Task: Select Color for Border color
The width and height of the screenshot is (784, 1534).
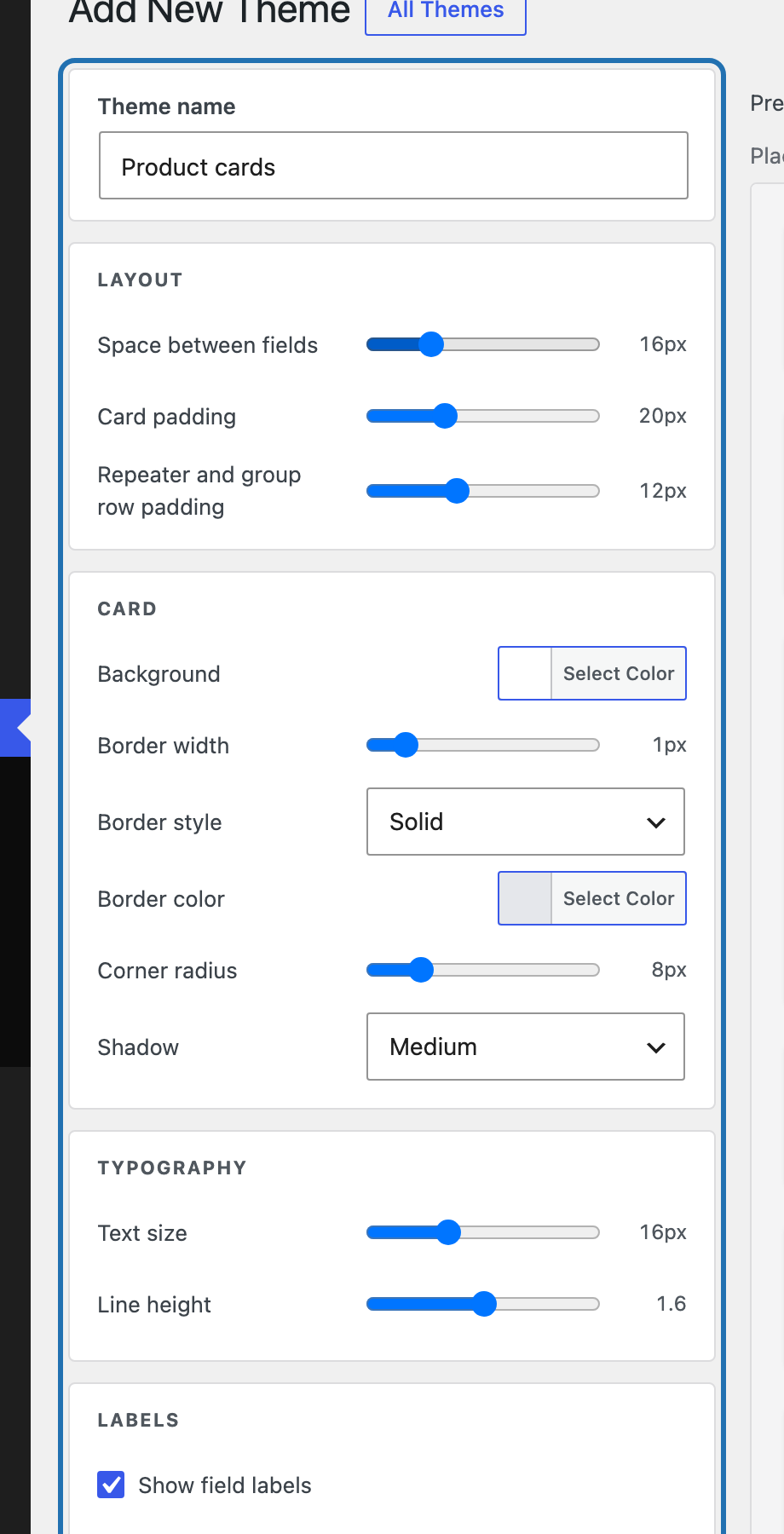Action: [619, 898]
